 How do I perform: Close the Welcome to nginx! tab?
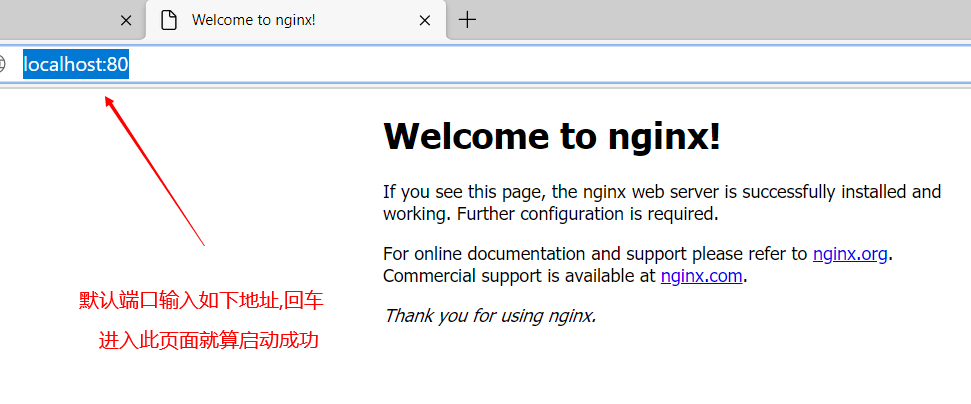tap(424, 20)
